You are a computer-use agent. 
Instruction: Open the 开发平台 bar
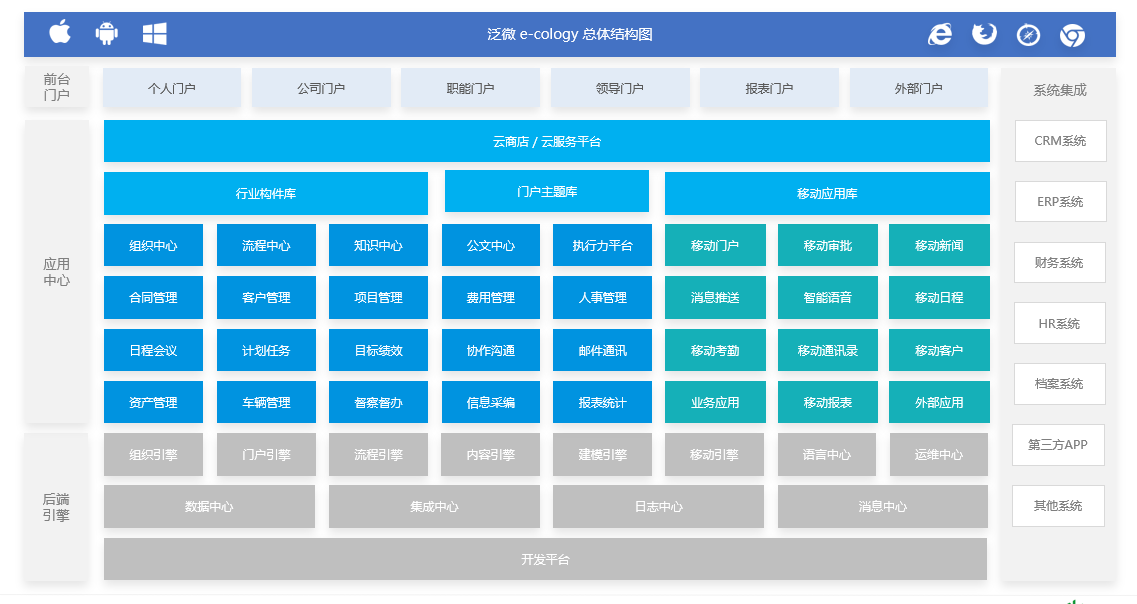pyautogui.click(x=545, y=559)
